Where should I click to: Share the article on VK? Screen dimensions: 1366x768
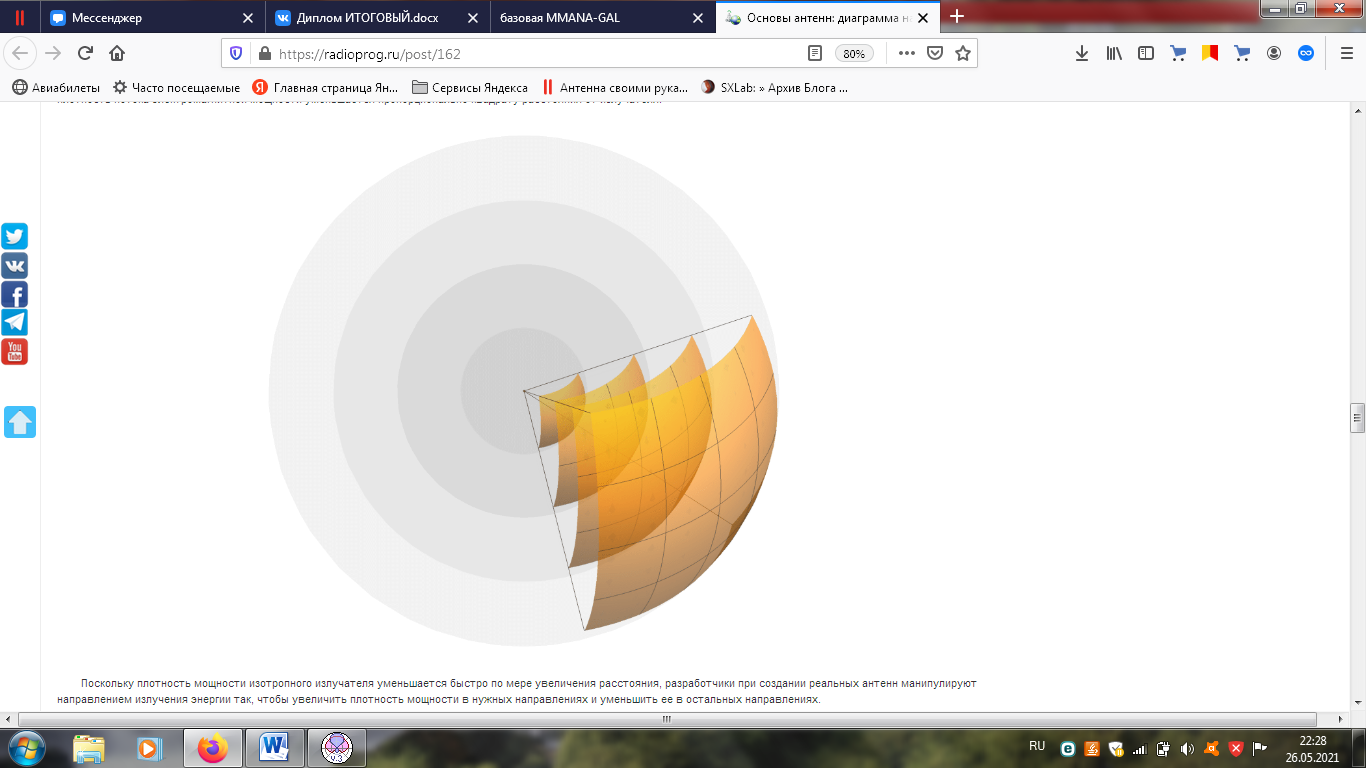14,265
